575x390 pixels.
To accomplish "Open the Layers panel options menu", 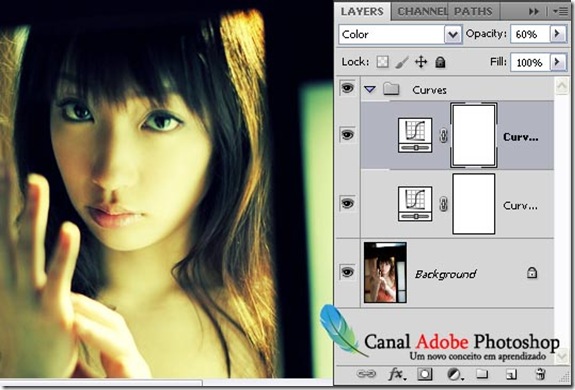I will [560, 12].
